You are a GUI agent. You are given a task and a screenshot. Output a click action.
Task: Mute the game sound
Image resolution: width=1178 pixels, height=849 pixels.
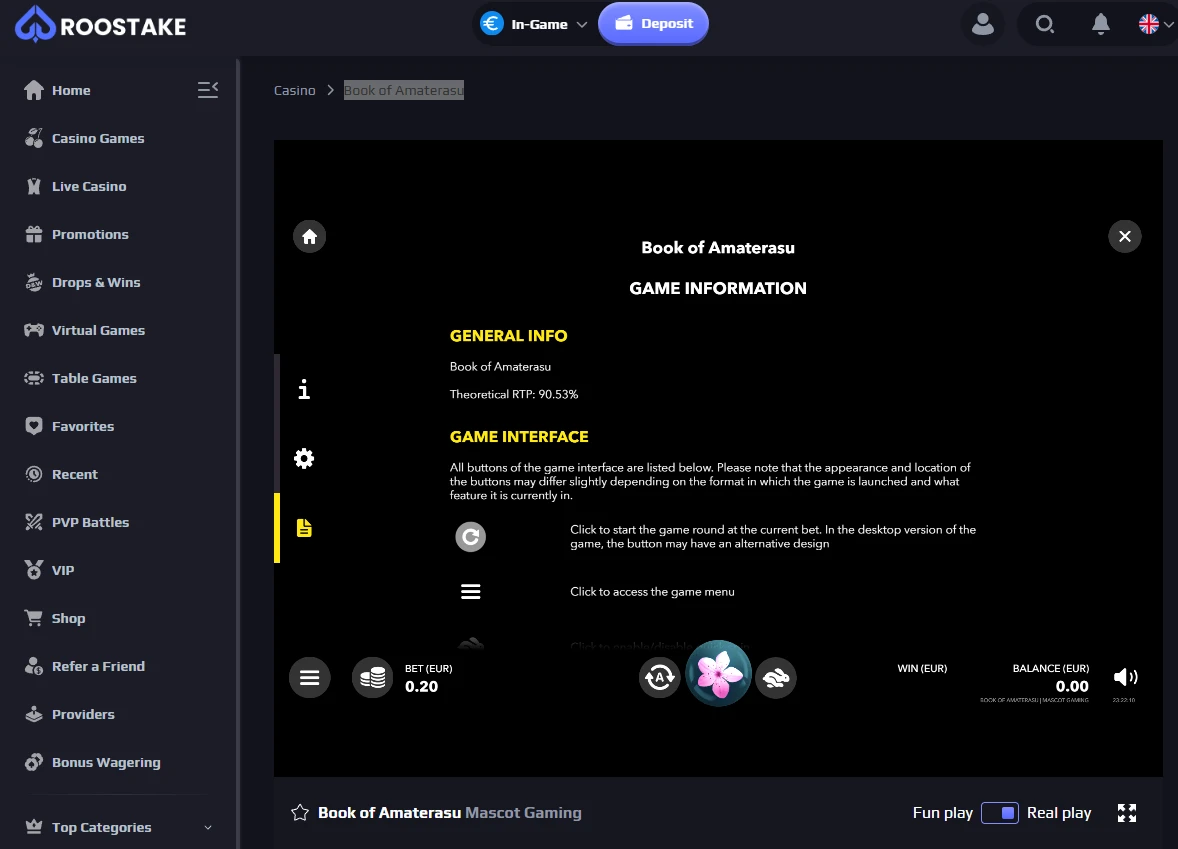1125,678
